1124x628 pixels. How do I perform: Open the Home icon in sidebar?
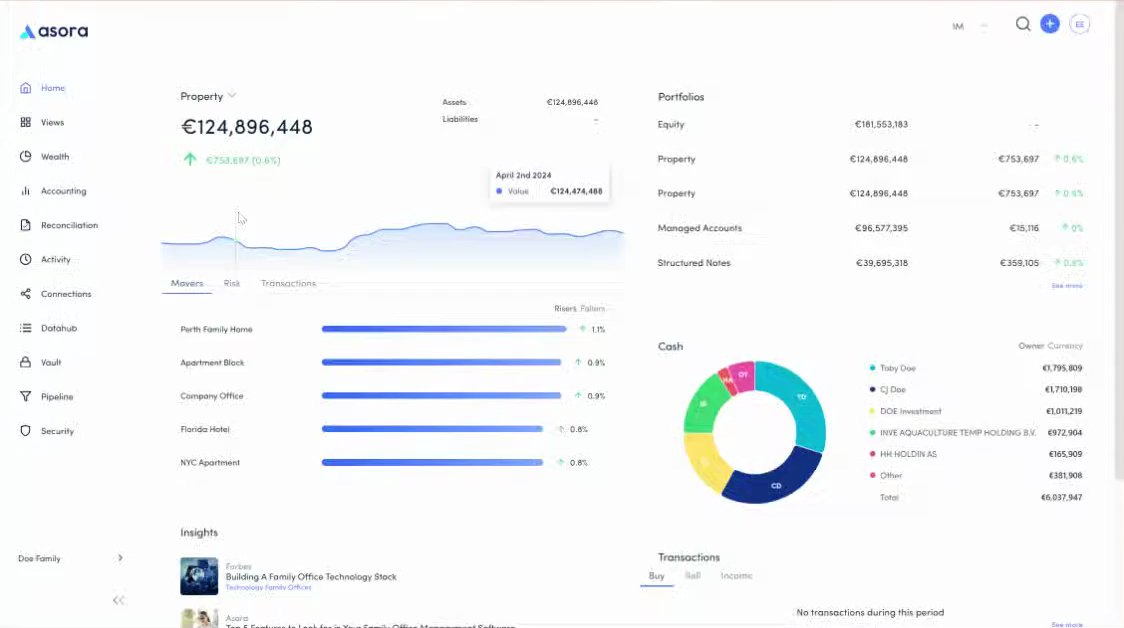click(x=26, y=88)
